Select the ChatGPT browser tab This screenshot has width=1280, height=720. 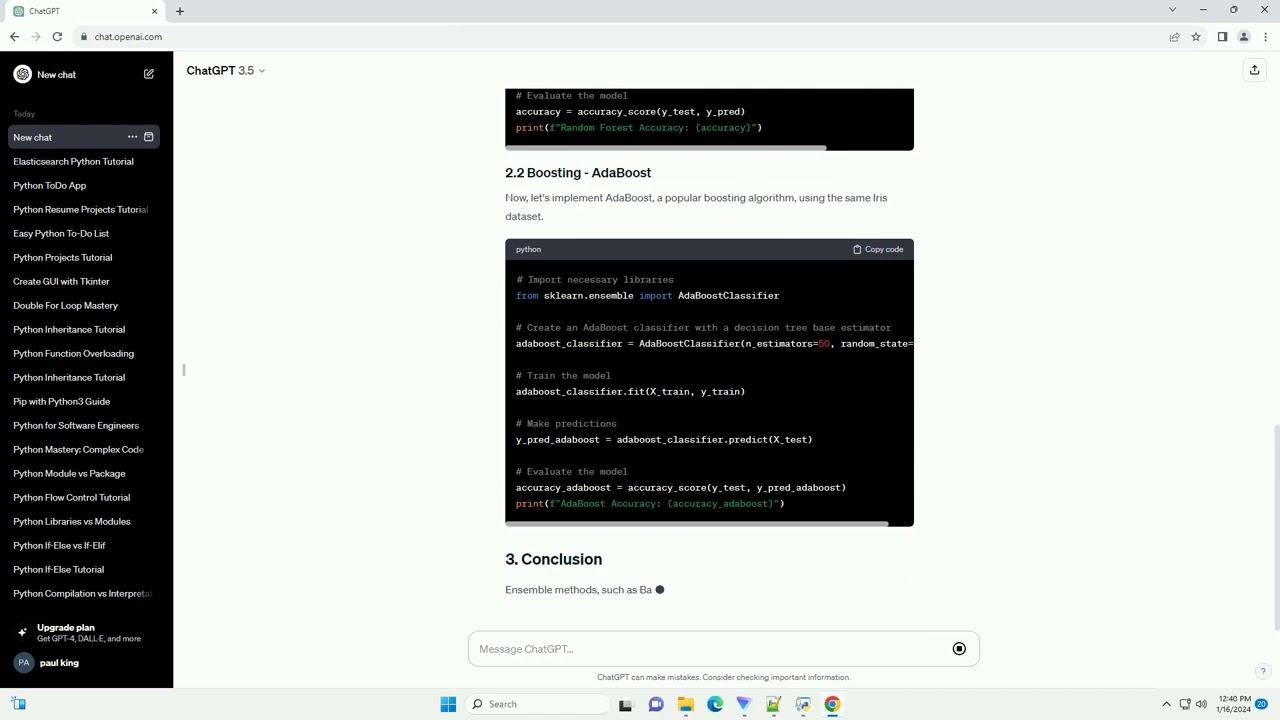click(85, 11)
